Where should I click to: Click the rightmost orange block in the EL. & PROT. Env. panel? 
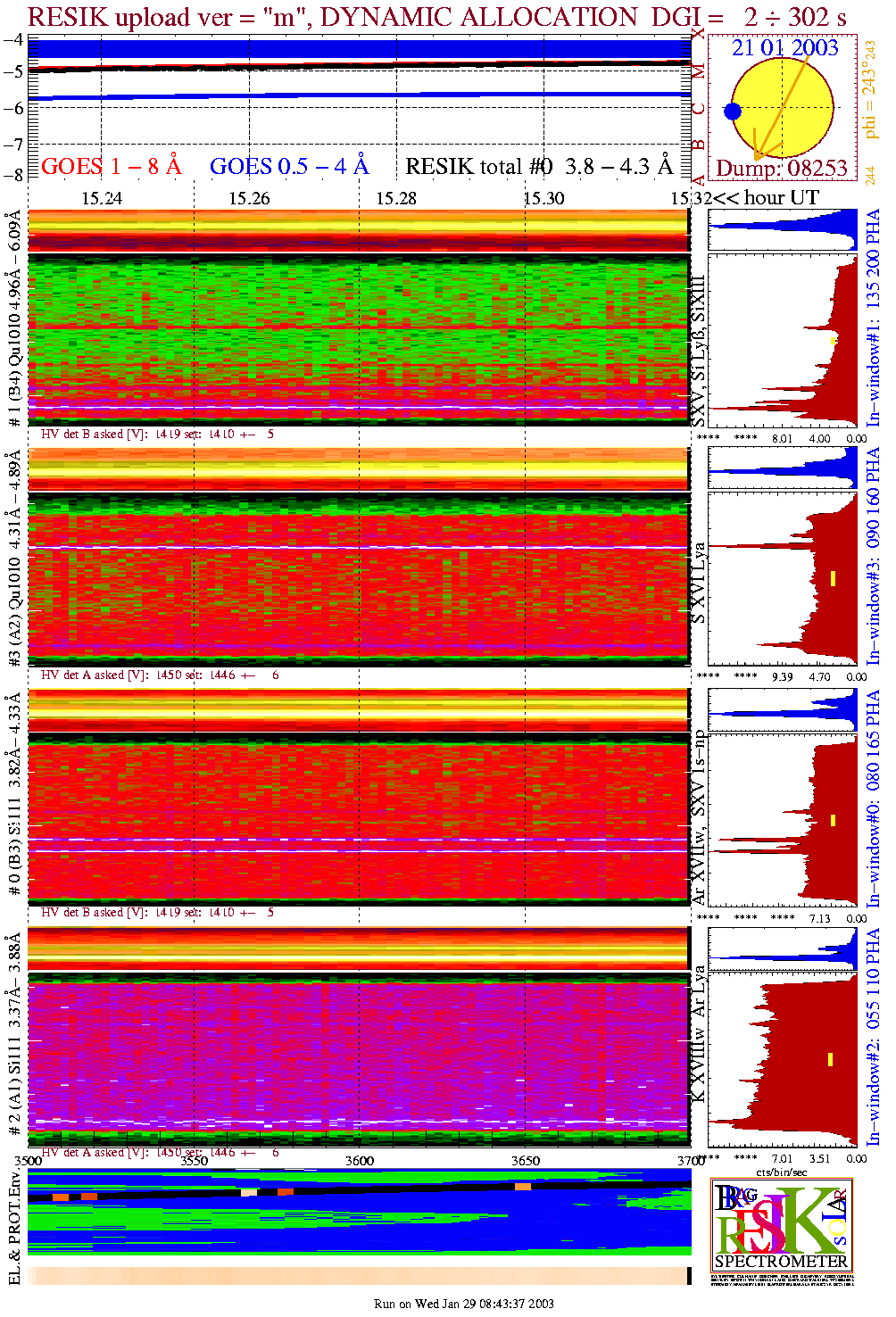coord(522,1187)
